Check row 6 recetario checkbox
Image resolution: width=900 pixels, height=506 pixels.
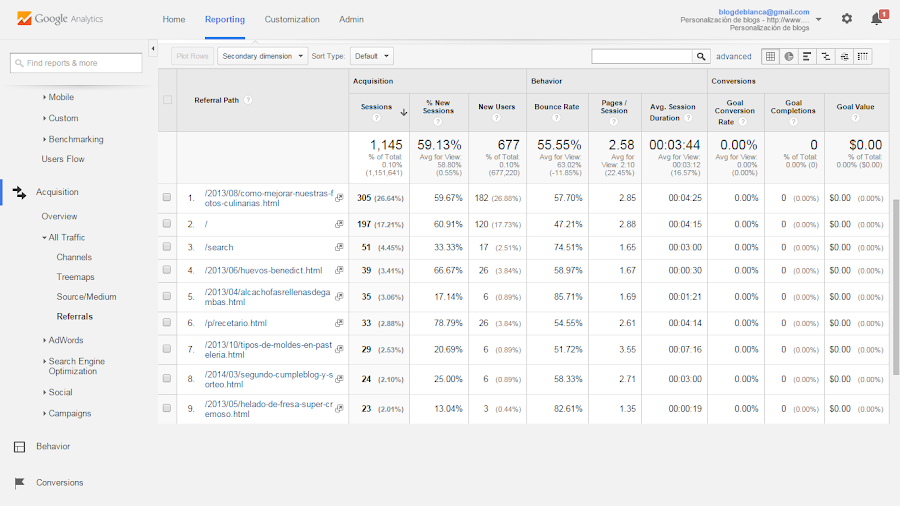click(x=167, y=322)
